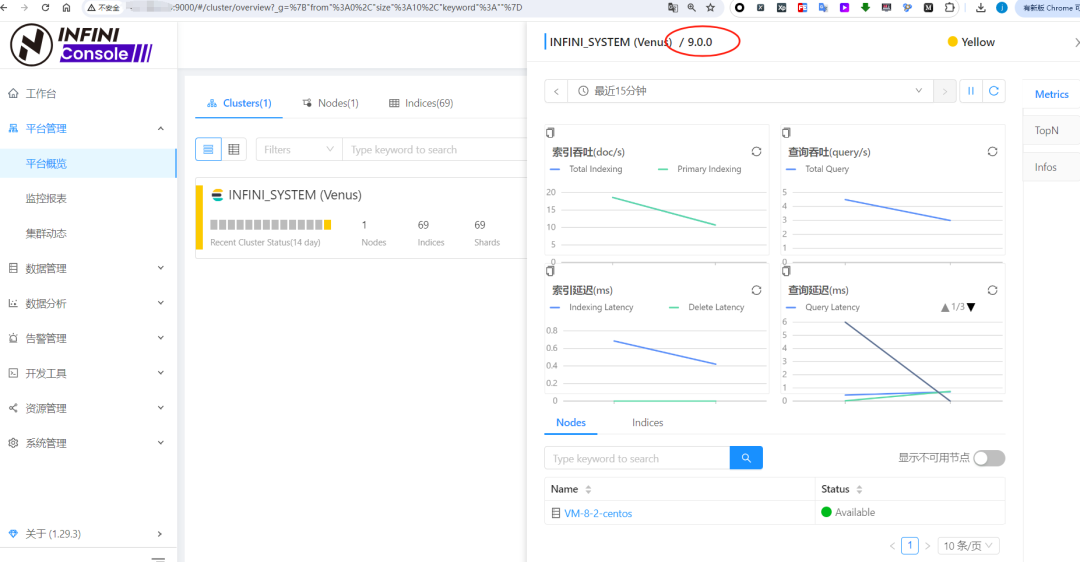This screenshot has width=1080, height=562.
Task: Pause auto refresh of metrics
Action: (x=970, y=91)
